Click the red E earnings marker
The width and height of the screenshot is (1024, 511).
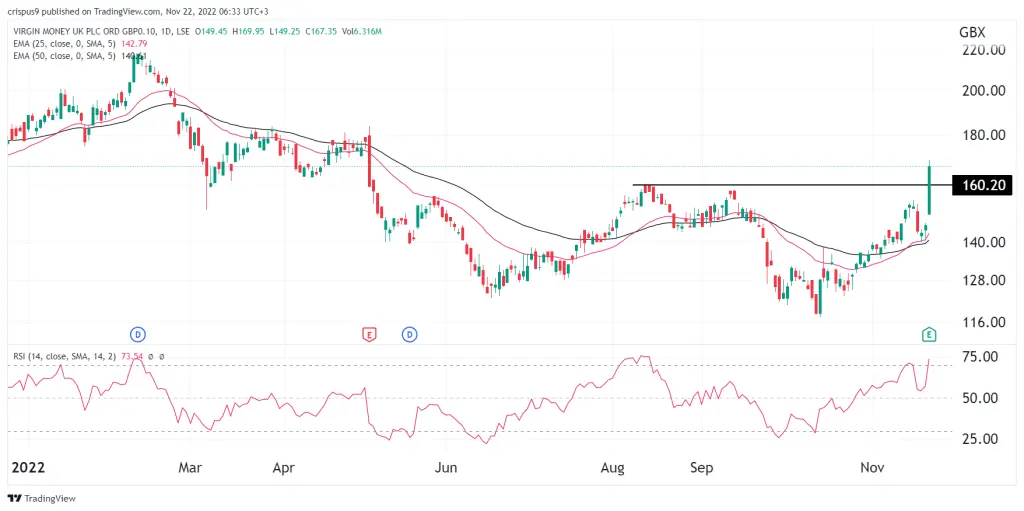pos(369,335)
